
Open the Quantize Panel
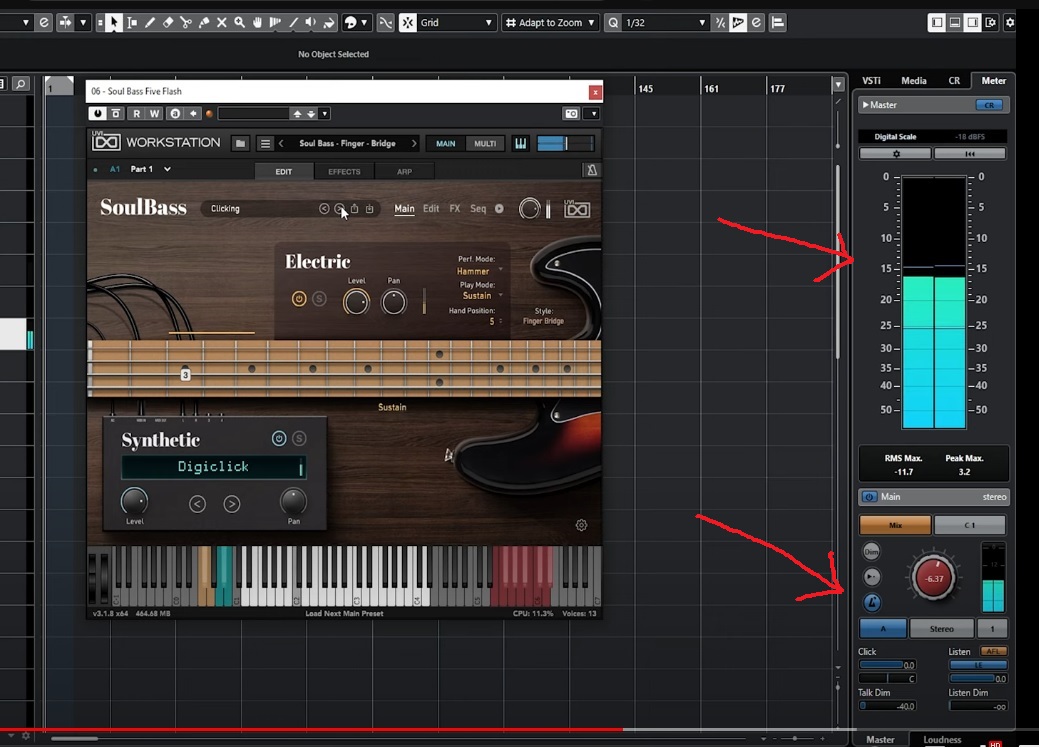(x=756, y=23)
